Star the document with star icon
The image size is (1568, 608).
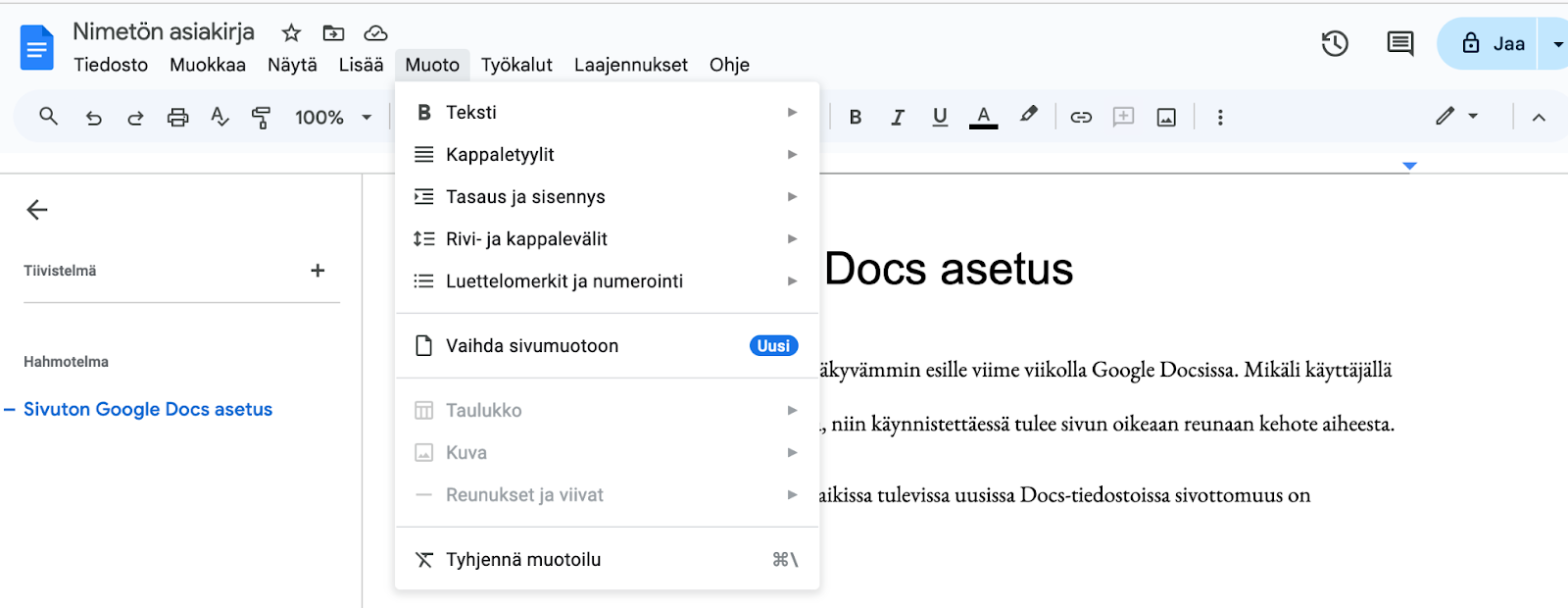[291, 33]
